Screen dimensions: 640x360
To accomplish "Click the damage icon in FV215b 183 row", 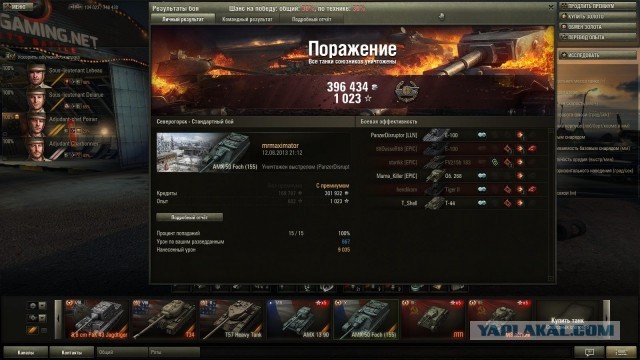I will point(520,162).
